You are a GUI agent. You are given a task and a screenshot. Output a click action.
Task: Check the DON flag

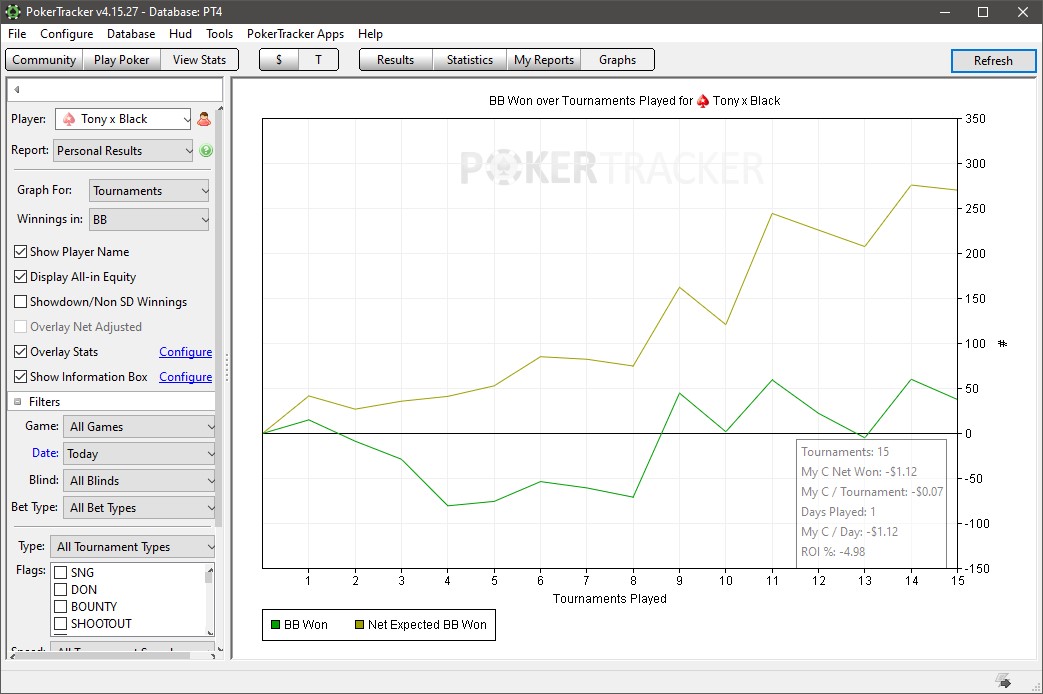point(61,590)
